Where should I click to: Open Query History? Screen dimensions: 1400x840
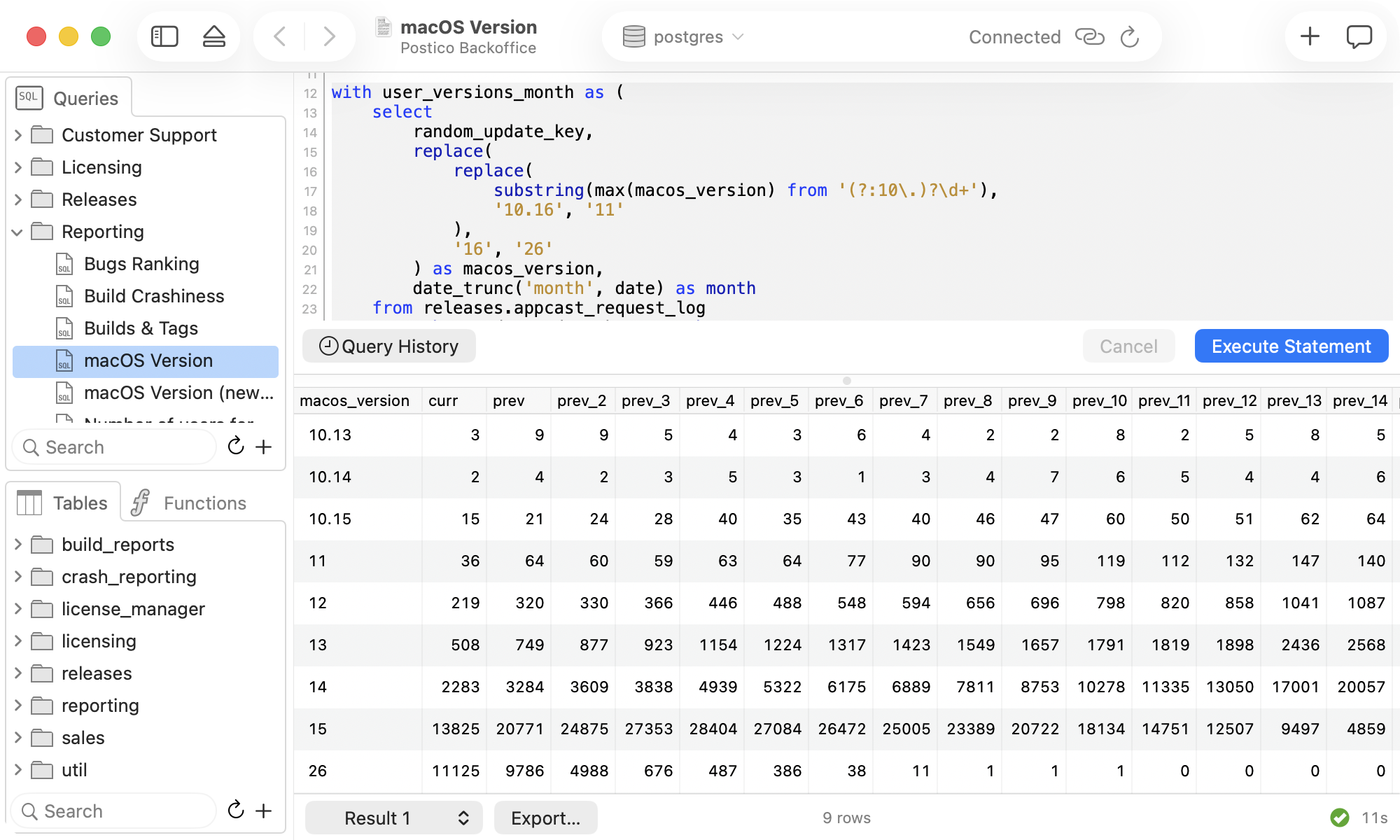[389, 346]
